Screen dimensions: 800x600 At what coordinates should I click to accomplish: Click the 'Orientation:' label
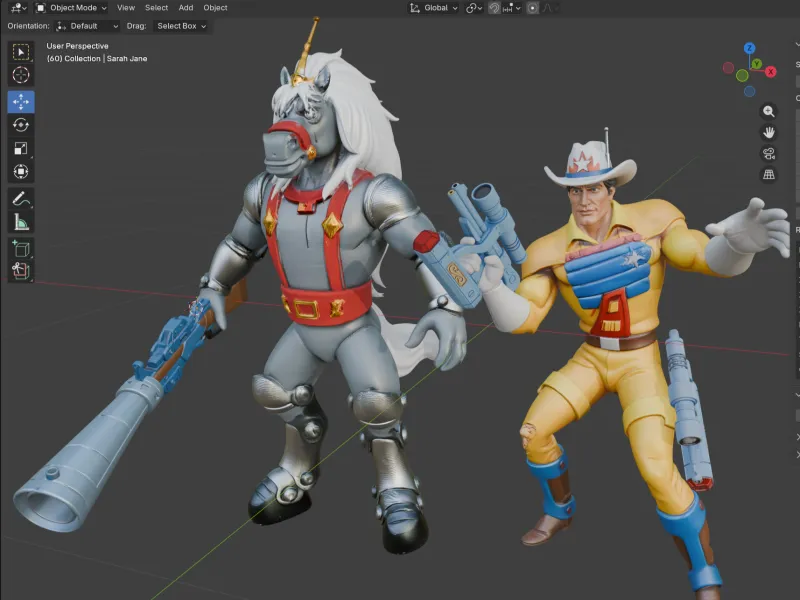[x=28, y=26]
